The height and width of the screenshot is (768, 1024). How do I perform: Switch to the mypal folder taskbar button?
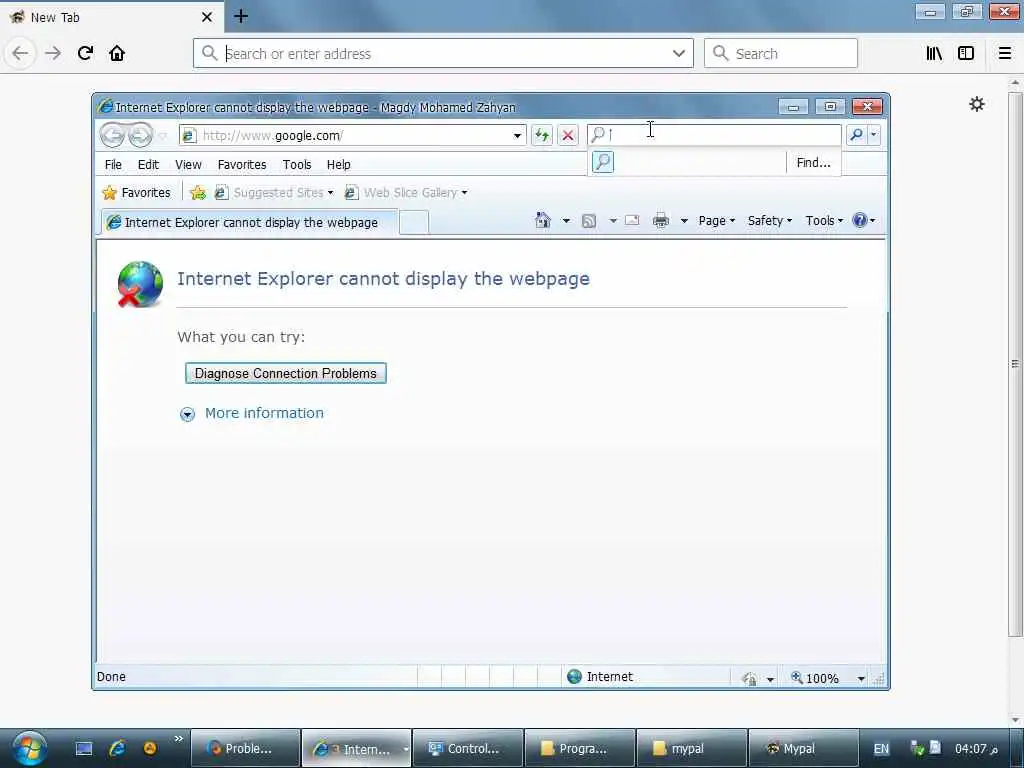pyautogui.click(x=691, y=748)
